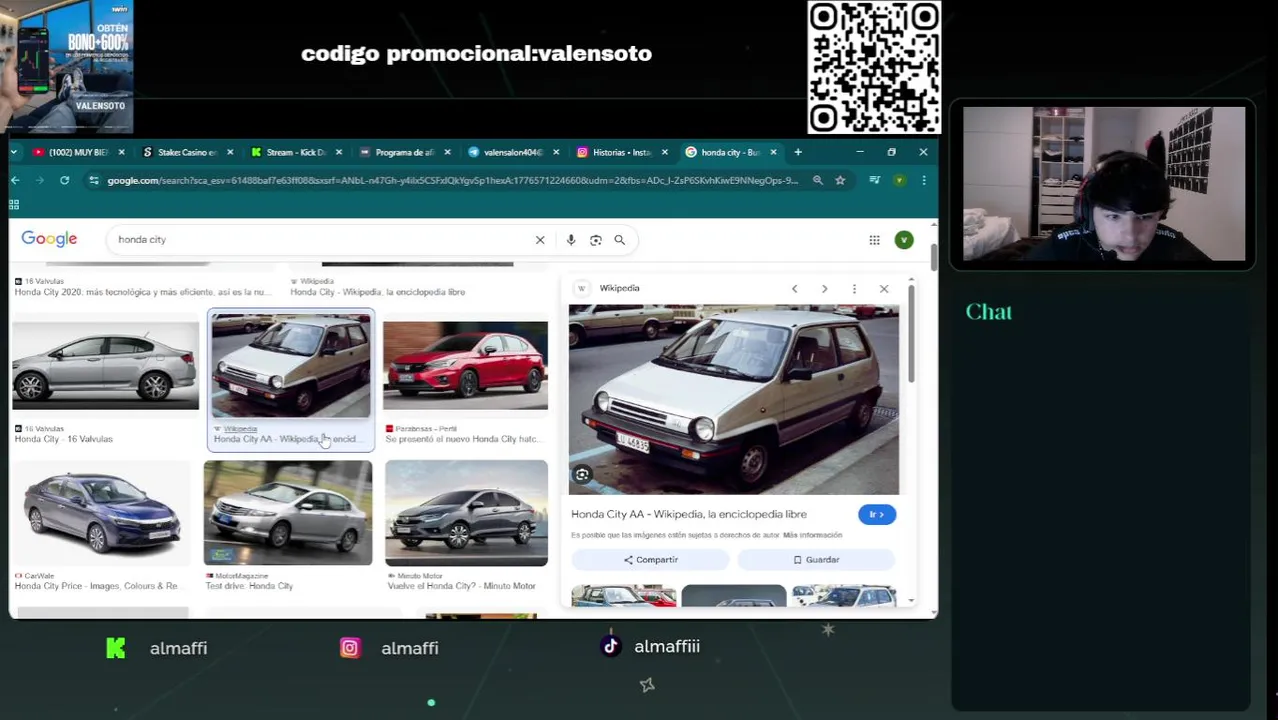1278x720 pixels.
Task: Click the large Honda City AA preview image
Action: coord(734,400)
